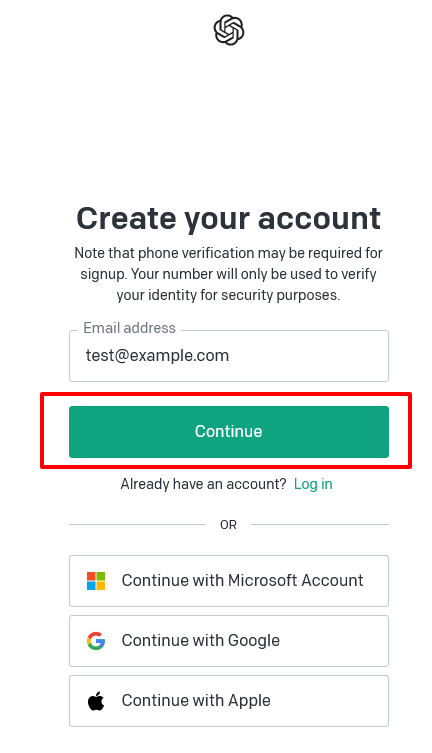Screen dimensions: 432x753
Task: Click the Already have an account? text
Action: coord(203,484)
